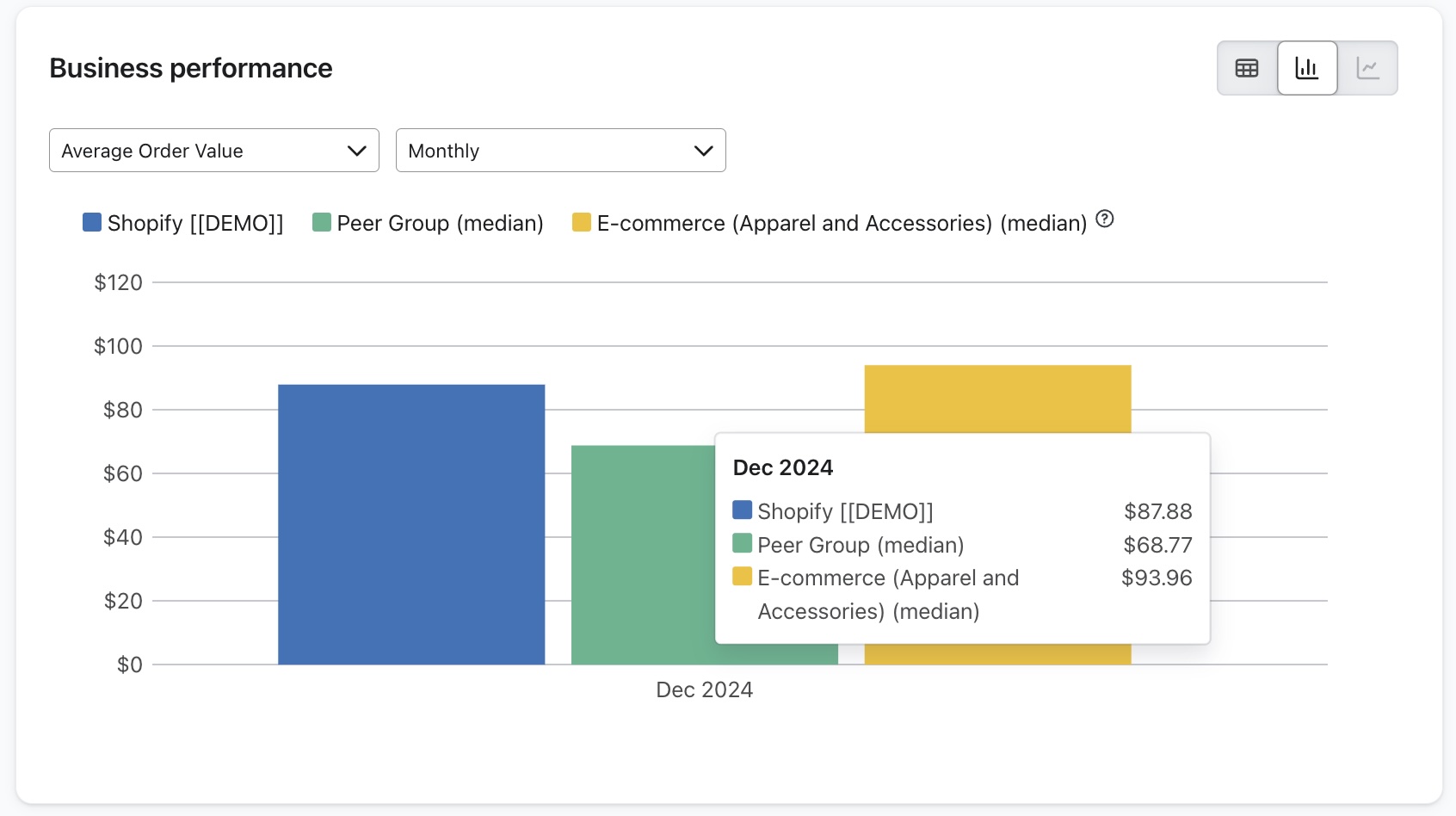The width and height of the screenshot is (1456, 816).
Task: Open the chevron on the Monthly selector
Action: point(704,150)
